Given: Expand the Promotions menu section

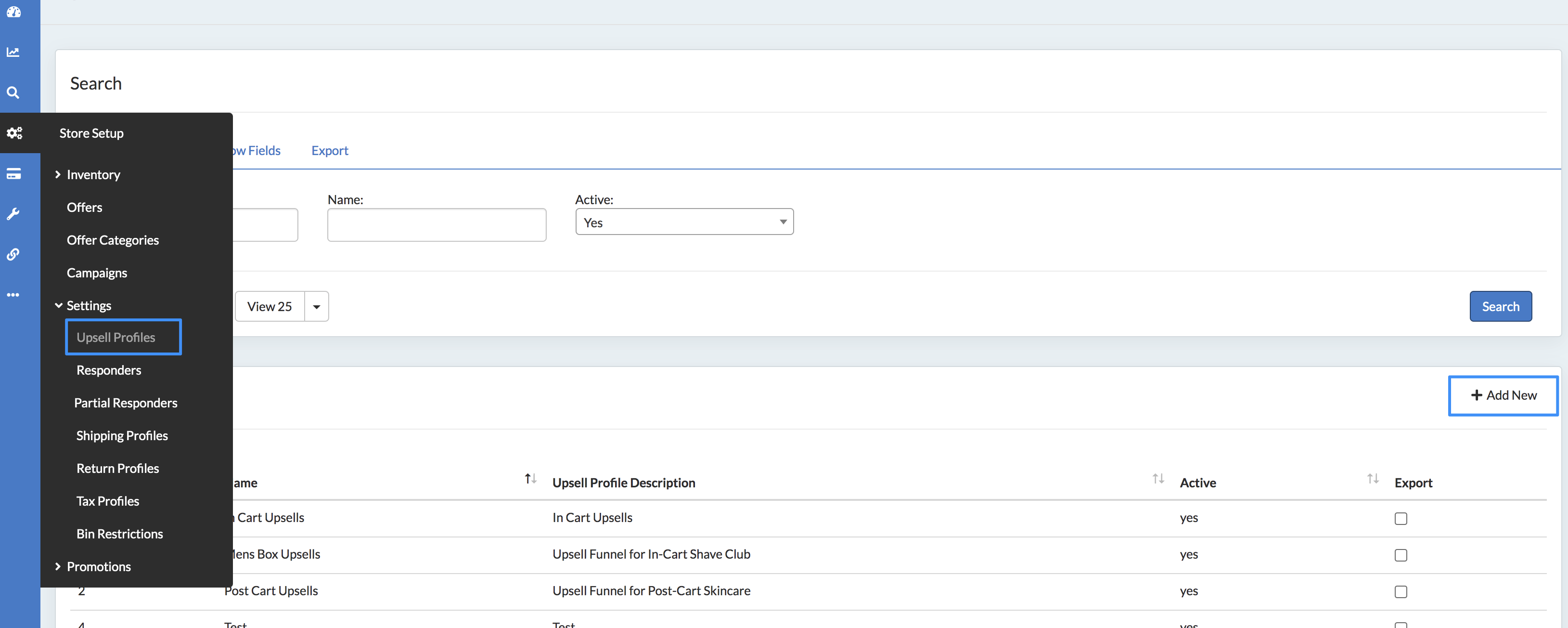Looking at the screenshot, I should [98, 566].
